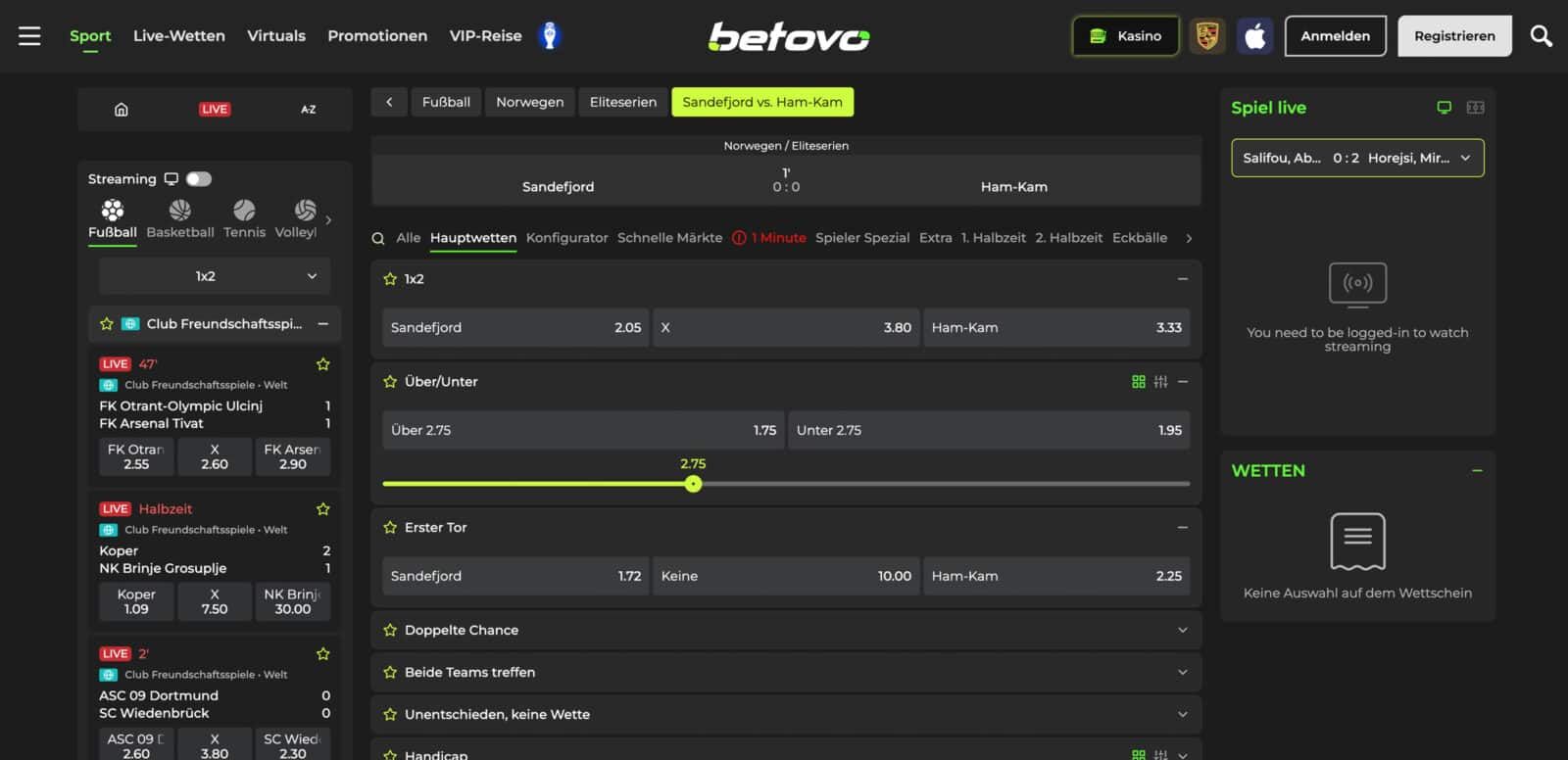The height and width of the screenshot is (760, 1568).
Task: Open the hamburger main menu
Action: coord(29,36)
